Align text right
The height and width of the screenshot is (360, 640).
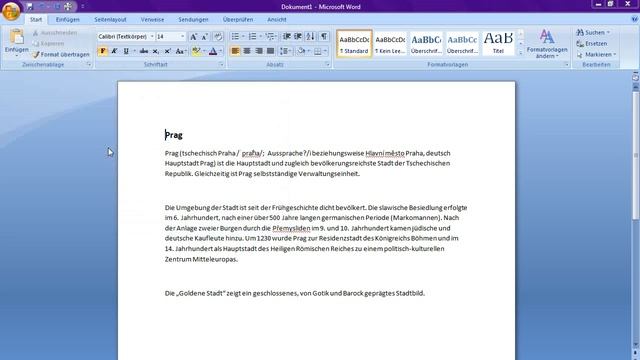259,51
